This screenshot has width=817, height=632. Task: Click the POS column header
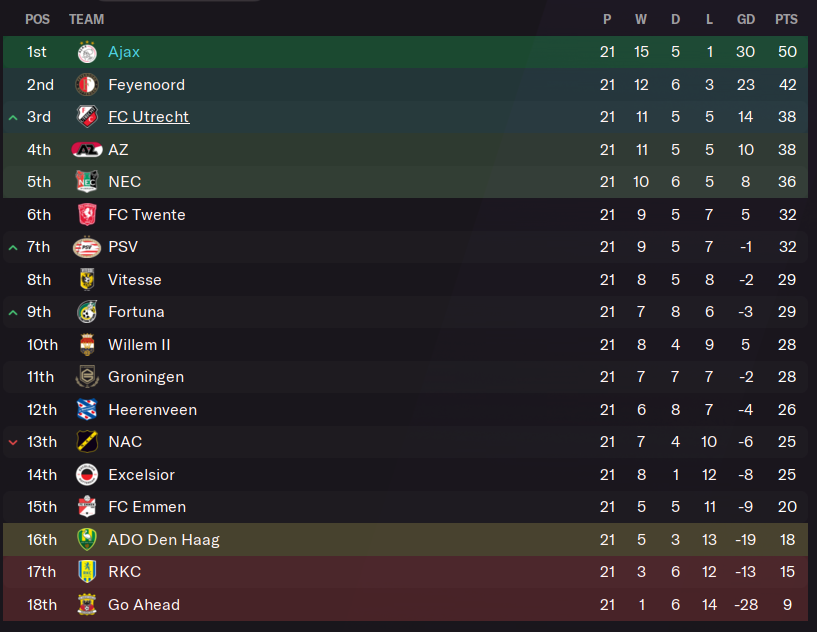[x=38, y=19]
